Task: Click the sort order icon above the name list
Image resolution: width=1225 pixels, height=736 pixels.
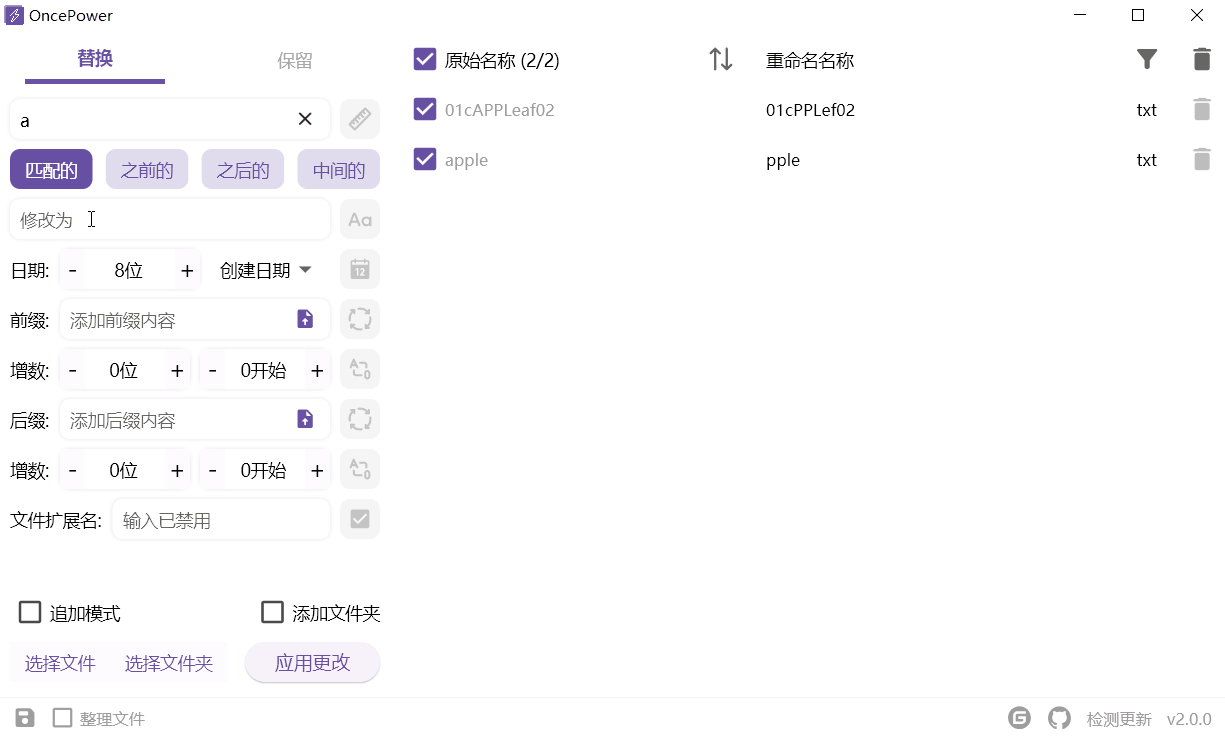Action: pos(721,59)
